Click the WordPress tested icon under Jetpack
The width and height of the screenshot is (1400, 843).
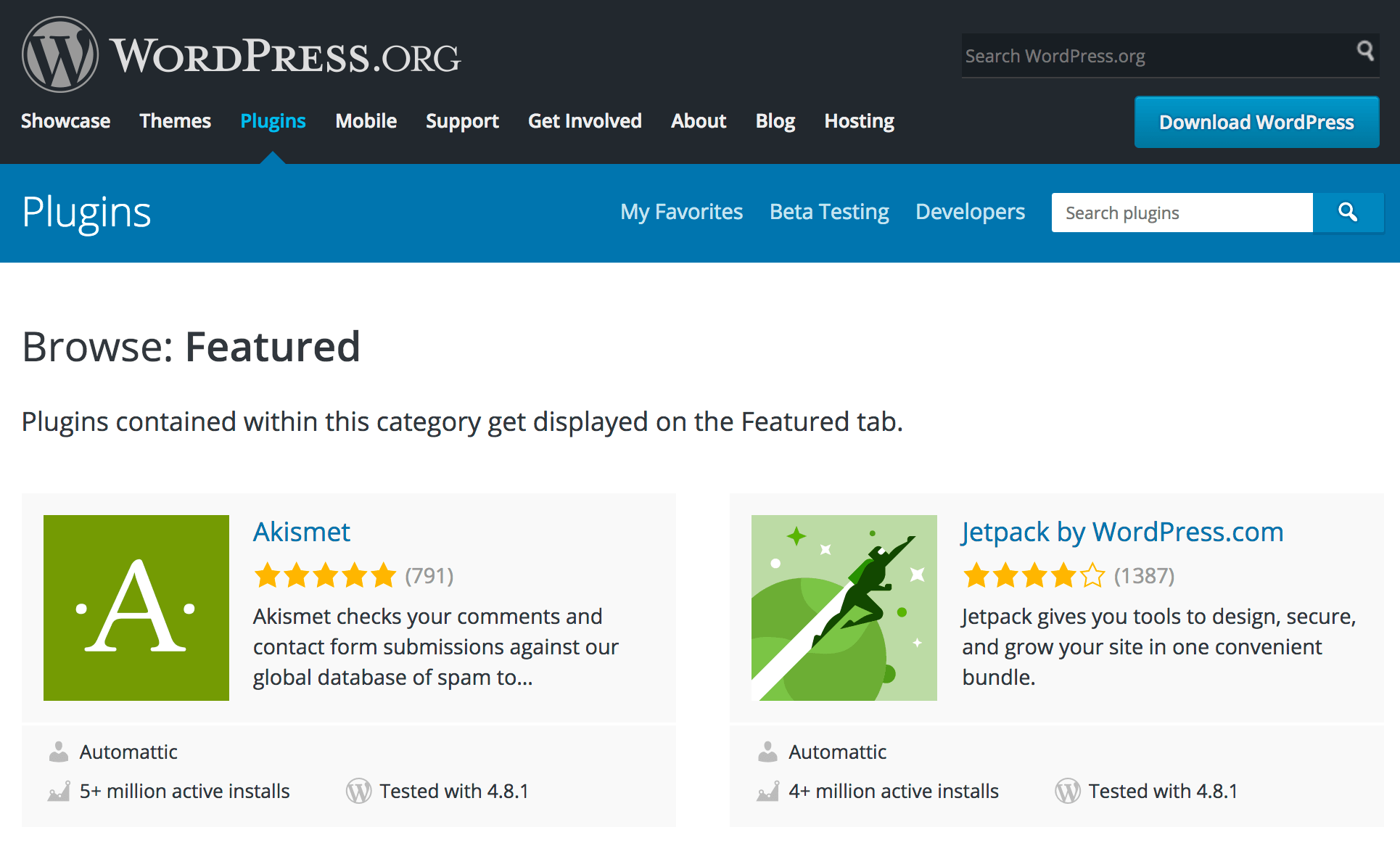(1068, 791)
